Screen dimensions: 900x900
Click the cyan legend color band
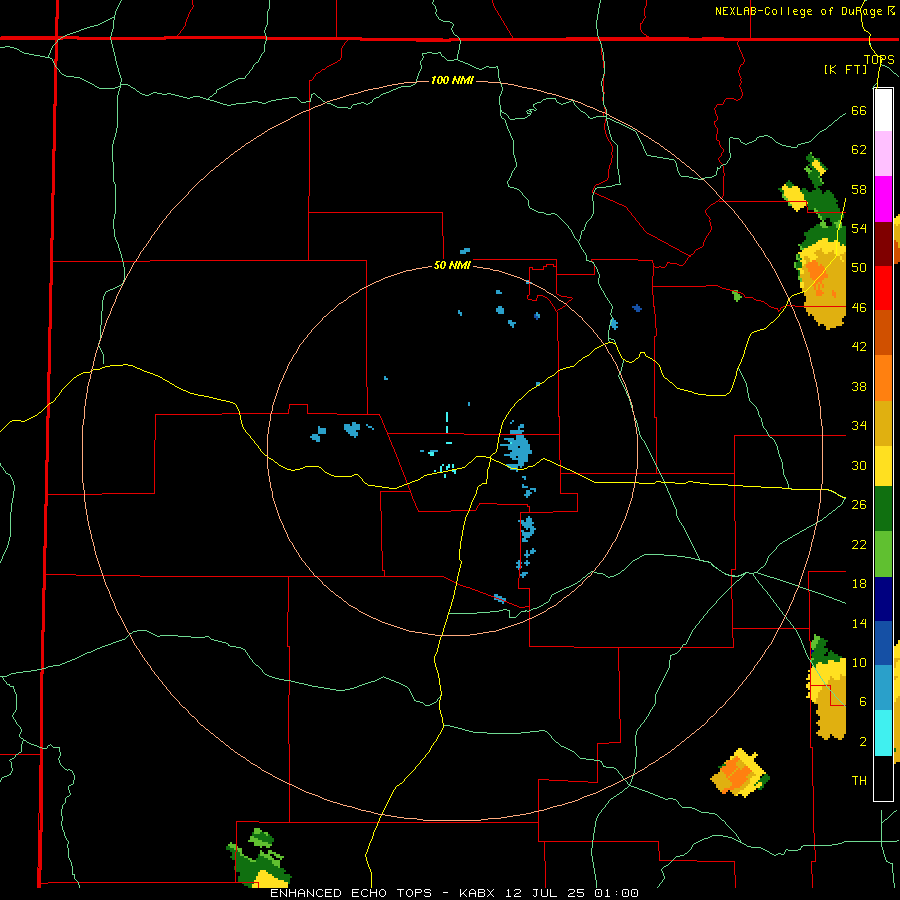(x=883, y=733)
